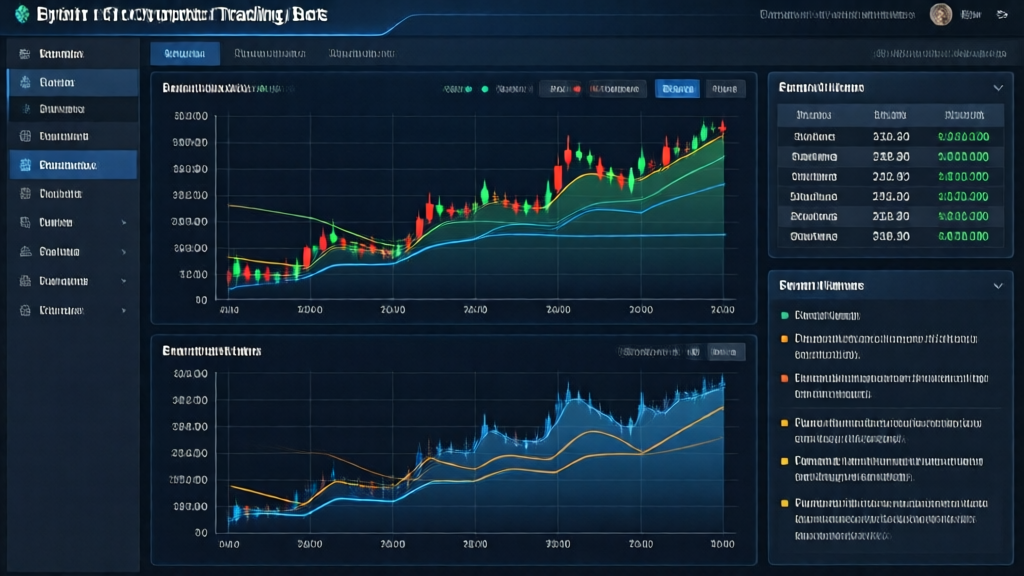Viewport: 1024px width, 576px height.
Task: Collapse the top right table panel using its chevron
Action: (x=997, y=88)
